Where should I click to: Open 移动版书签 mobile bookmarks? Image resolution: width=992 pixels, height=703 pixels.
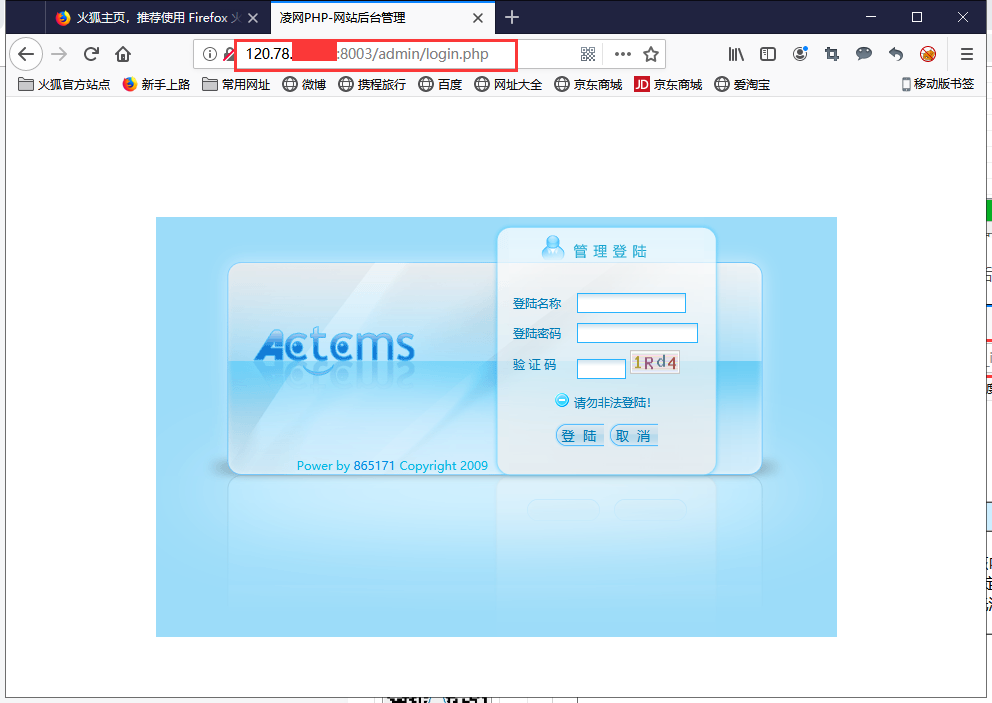pyautogui.click(x=938, y=84)
